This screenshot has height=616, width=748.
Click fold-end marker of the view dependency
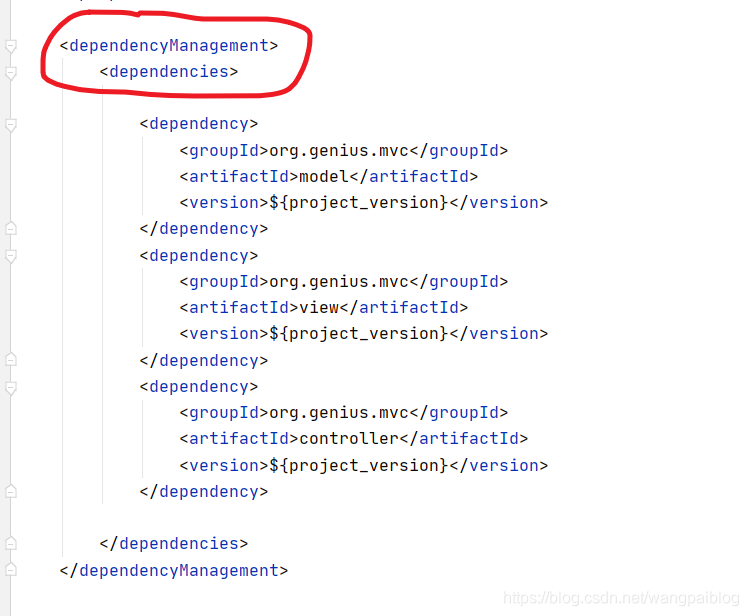tap(10, 360)
